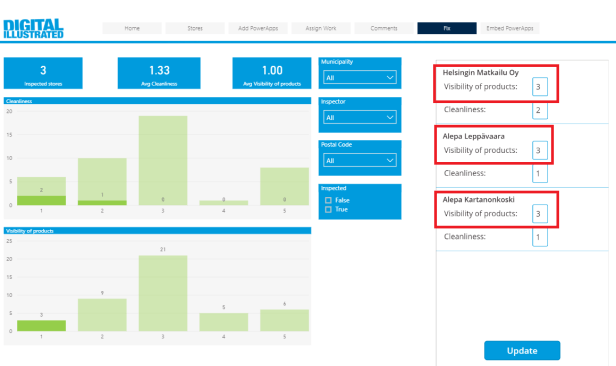Click the Digital Illustrated logo
This screenshot has width=616, height=366.
click(x=33, y=29)
